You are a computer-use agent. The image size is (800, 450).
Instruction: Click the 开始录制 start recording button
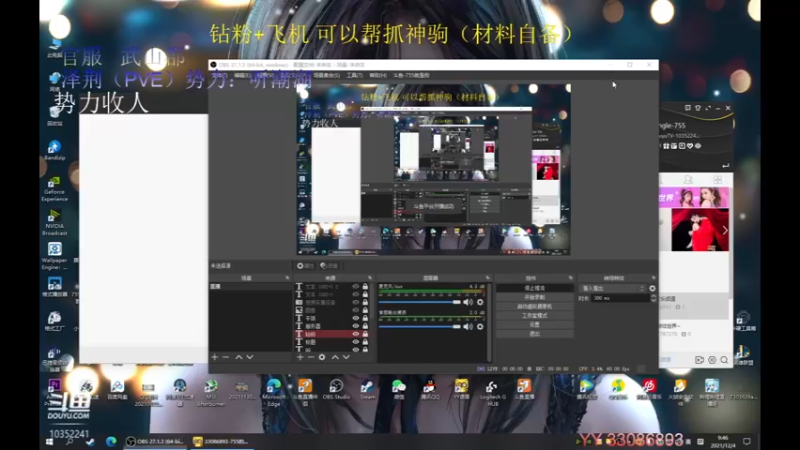tap(535, 297)
